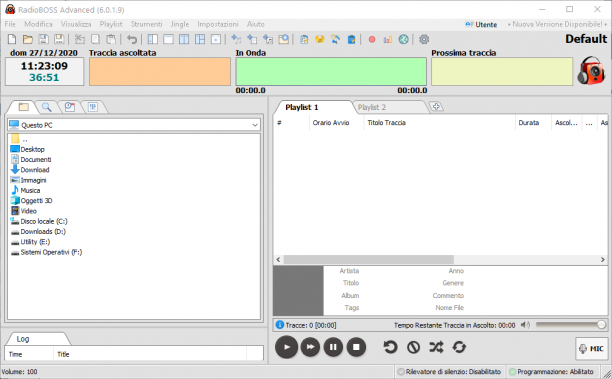Pause playback with the Pause button
Image resolution: width=612 pixels, height=379 pixels.
[333, 347]
